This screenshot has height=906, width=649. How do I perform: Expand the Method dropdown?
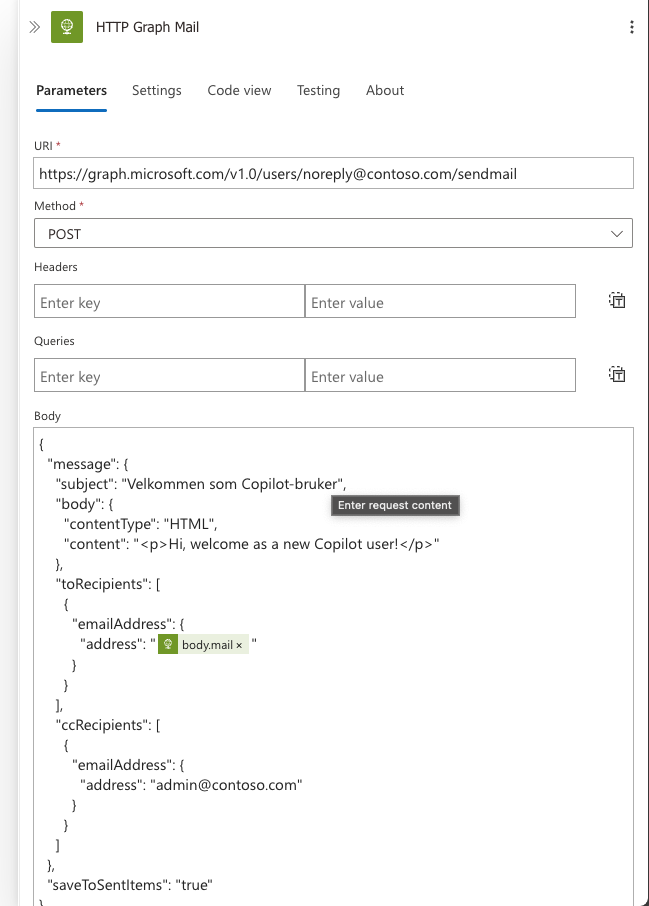point(616,234)
